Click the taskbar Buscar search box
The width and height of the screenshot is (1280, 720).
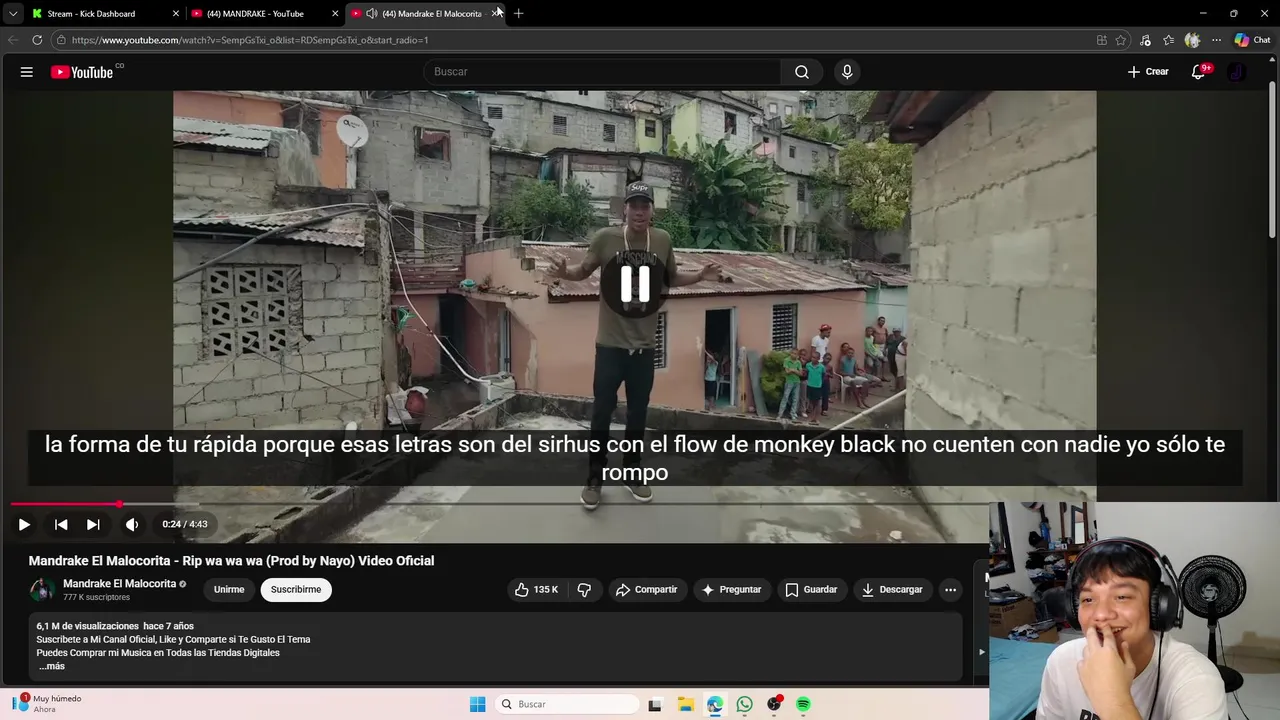[x=568, y=704]
